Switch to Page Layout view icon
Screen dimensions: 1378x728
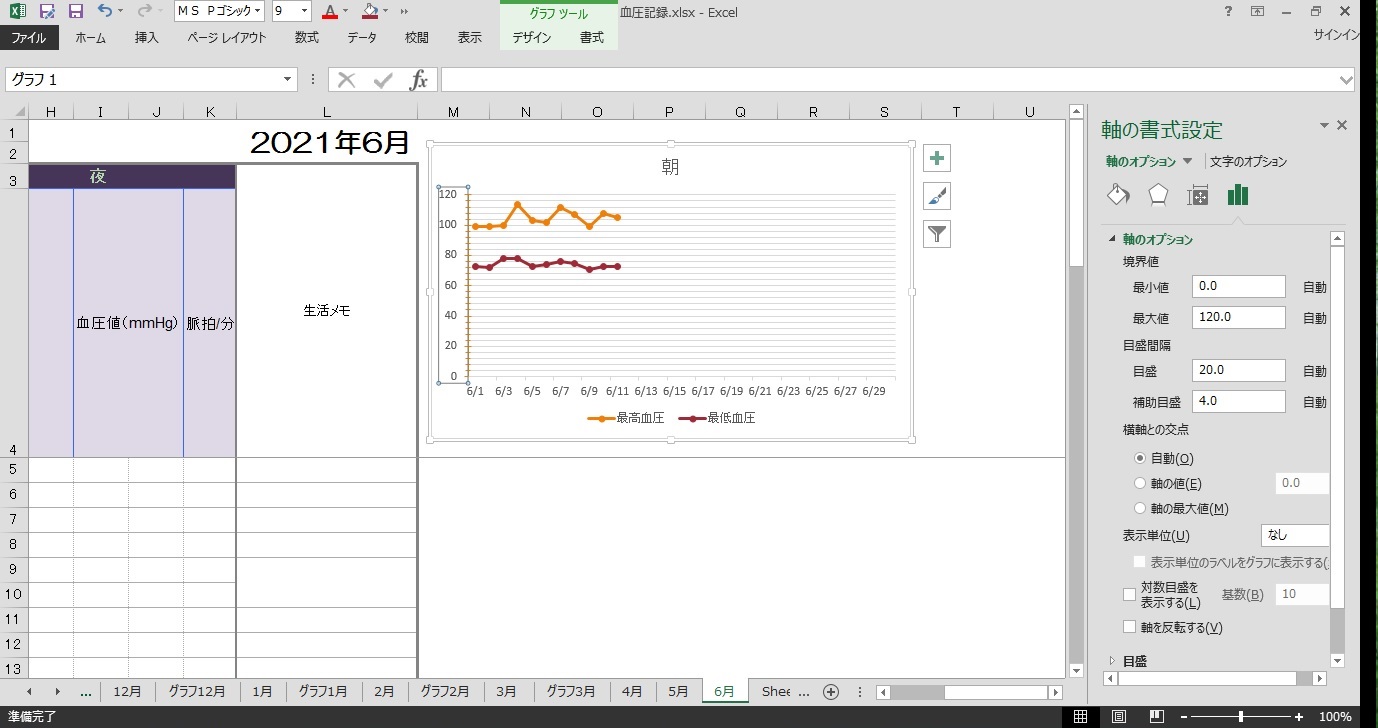click(x=1119, y=716)
